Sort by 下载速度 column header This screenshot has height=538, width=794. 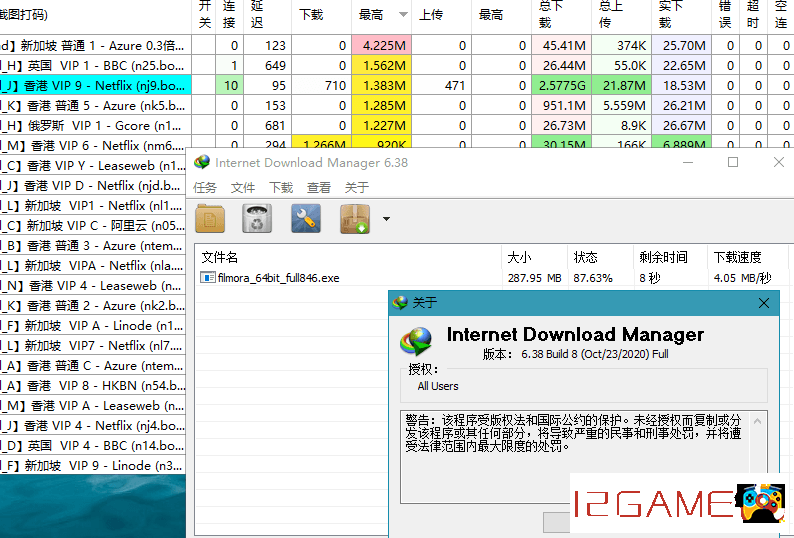737,257
